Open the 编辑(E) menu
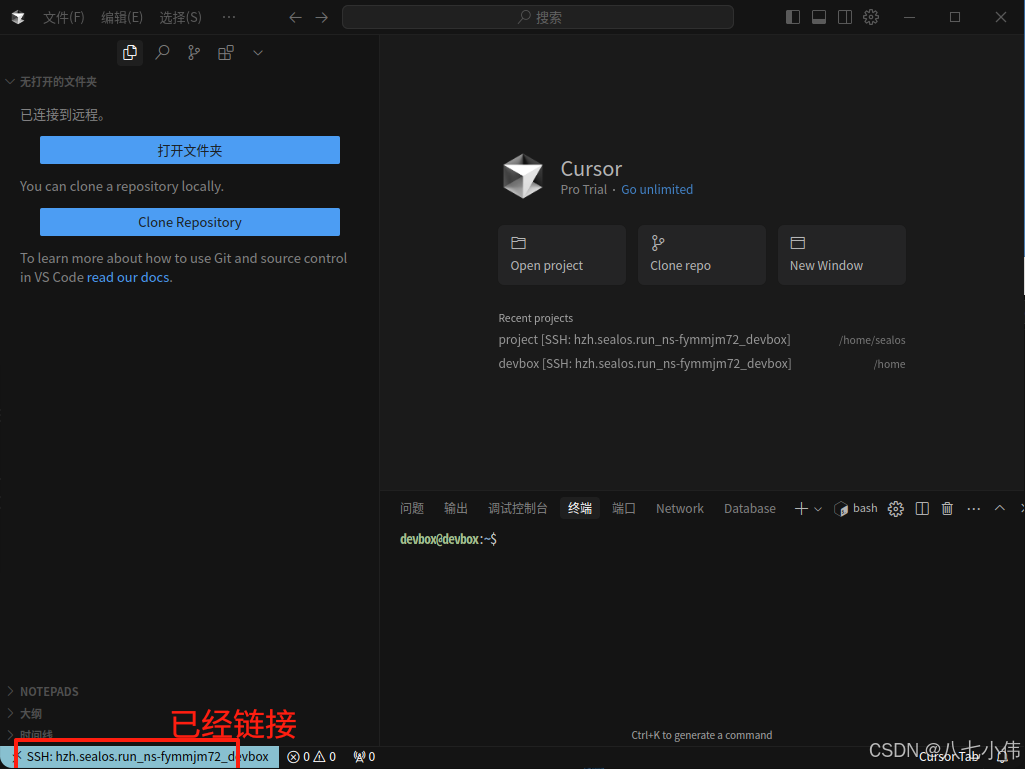Screen dimensions: 1025x769 [122, 17]
